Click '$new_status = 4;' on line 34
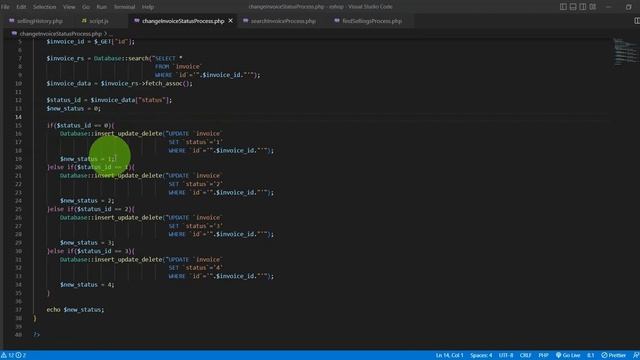 pos(87,284)
